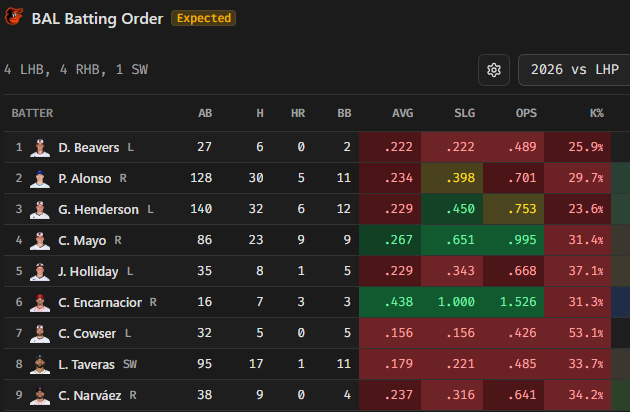Viewport: 630px width, 412px height.
Task: Click the Orioles team logo
Action: pyautogui.click(x=14, y=17)
